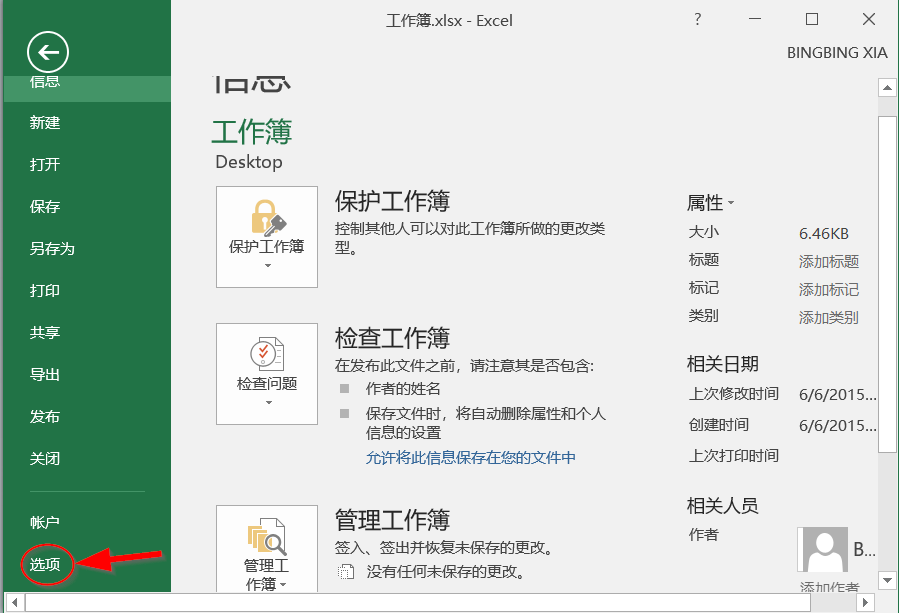Open the help question mark icon
This screenshot has width=899, height=613.
coord(697,19)
